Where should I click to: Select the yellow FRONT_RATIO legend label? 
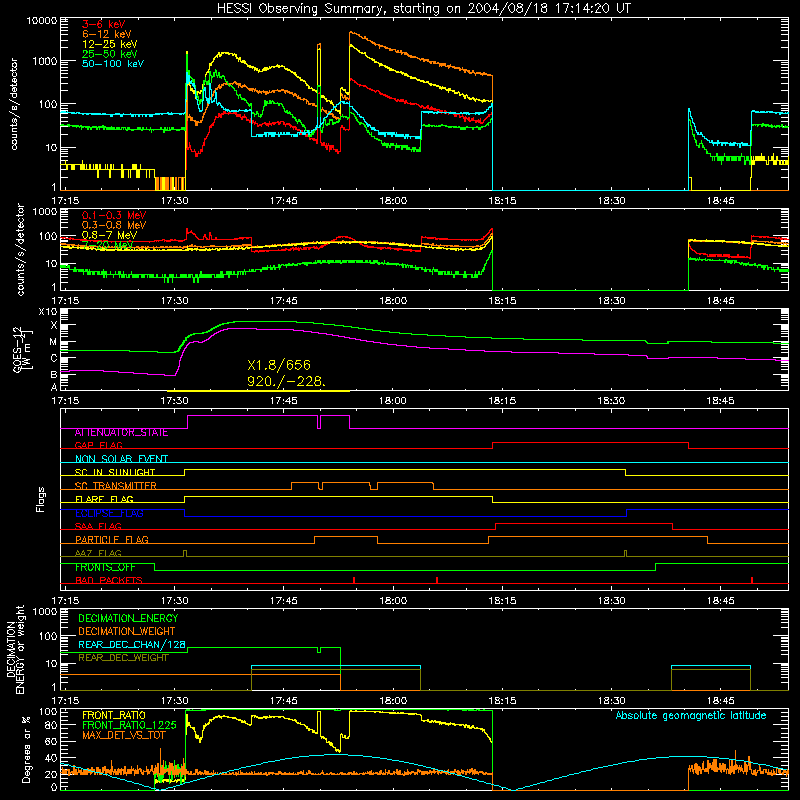click(x=114, y=716)
